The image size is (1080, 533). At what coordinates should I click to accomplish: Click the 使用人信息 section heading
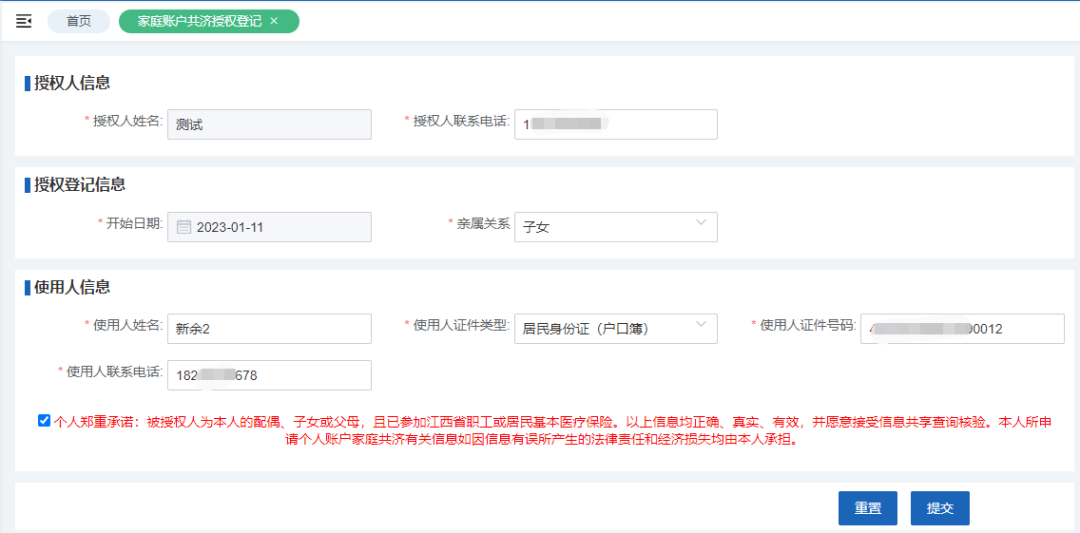tap(72, 287)
